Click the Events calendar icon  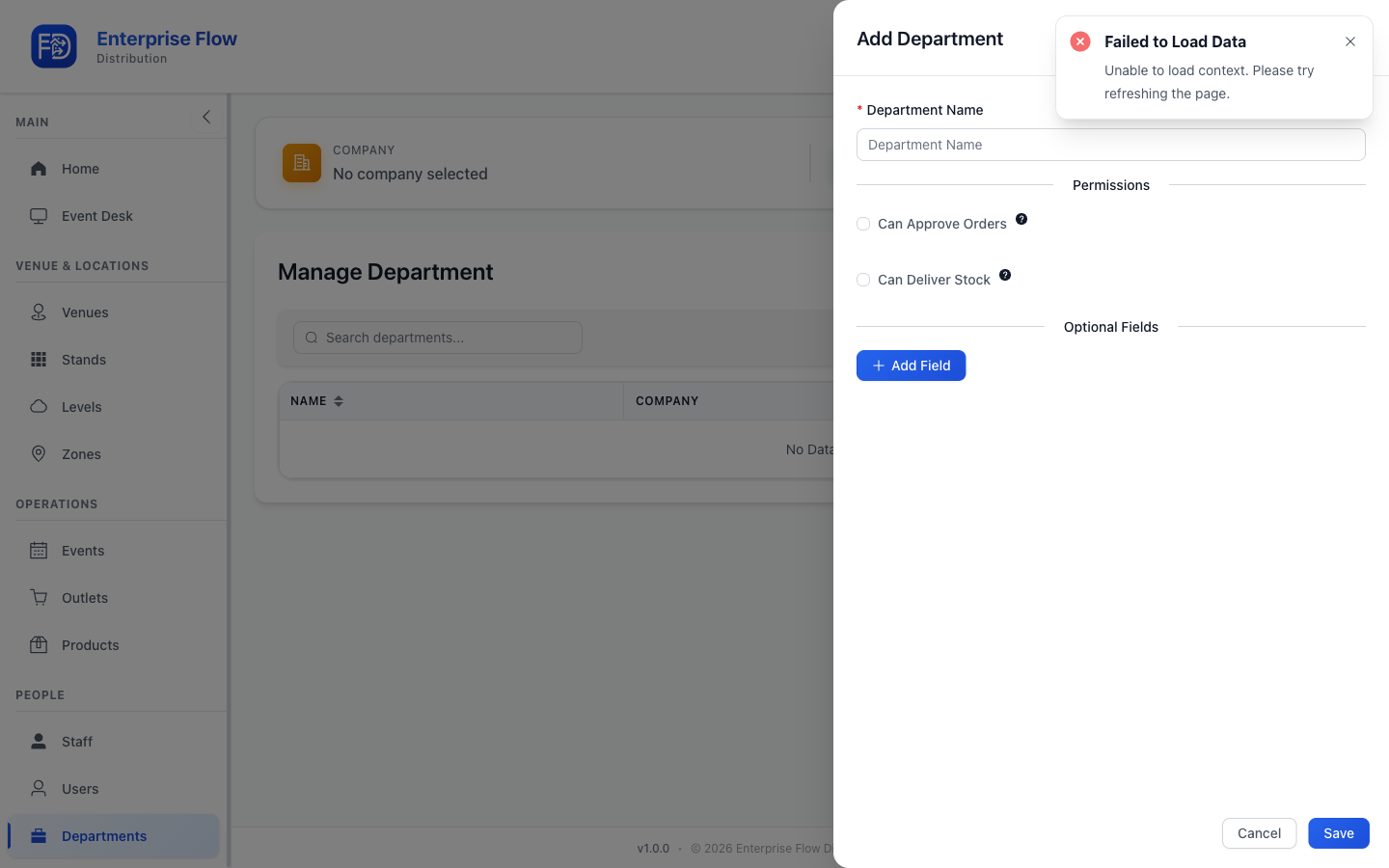tap(39, 551)
